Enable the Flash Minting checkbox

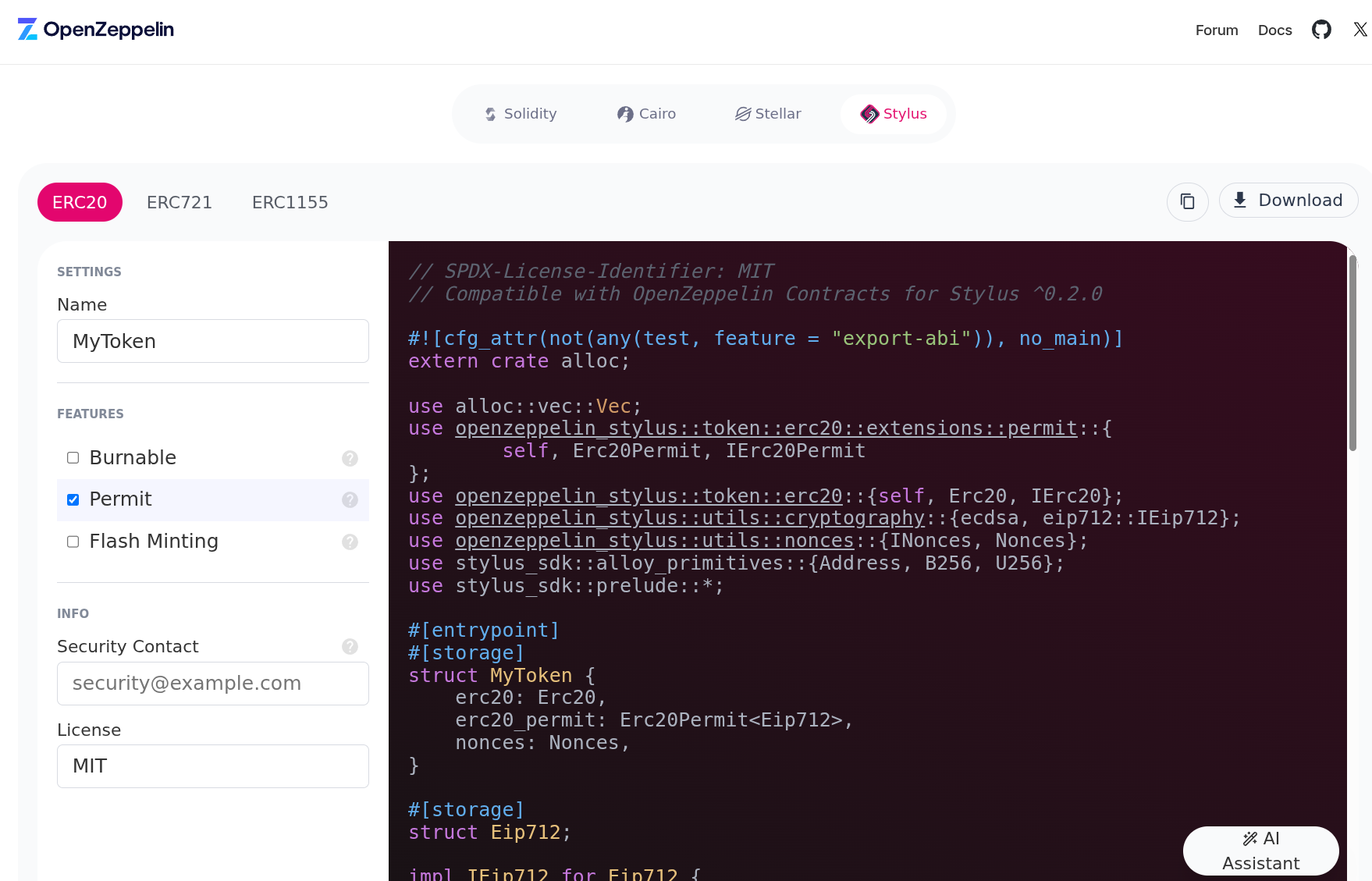73,542
